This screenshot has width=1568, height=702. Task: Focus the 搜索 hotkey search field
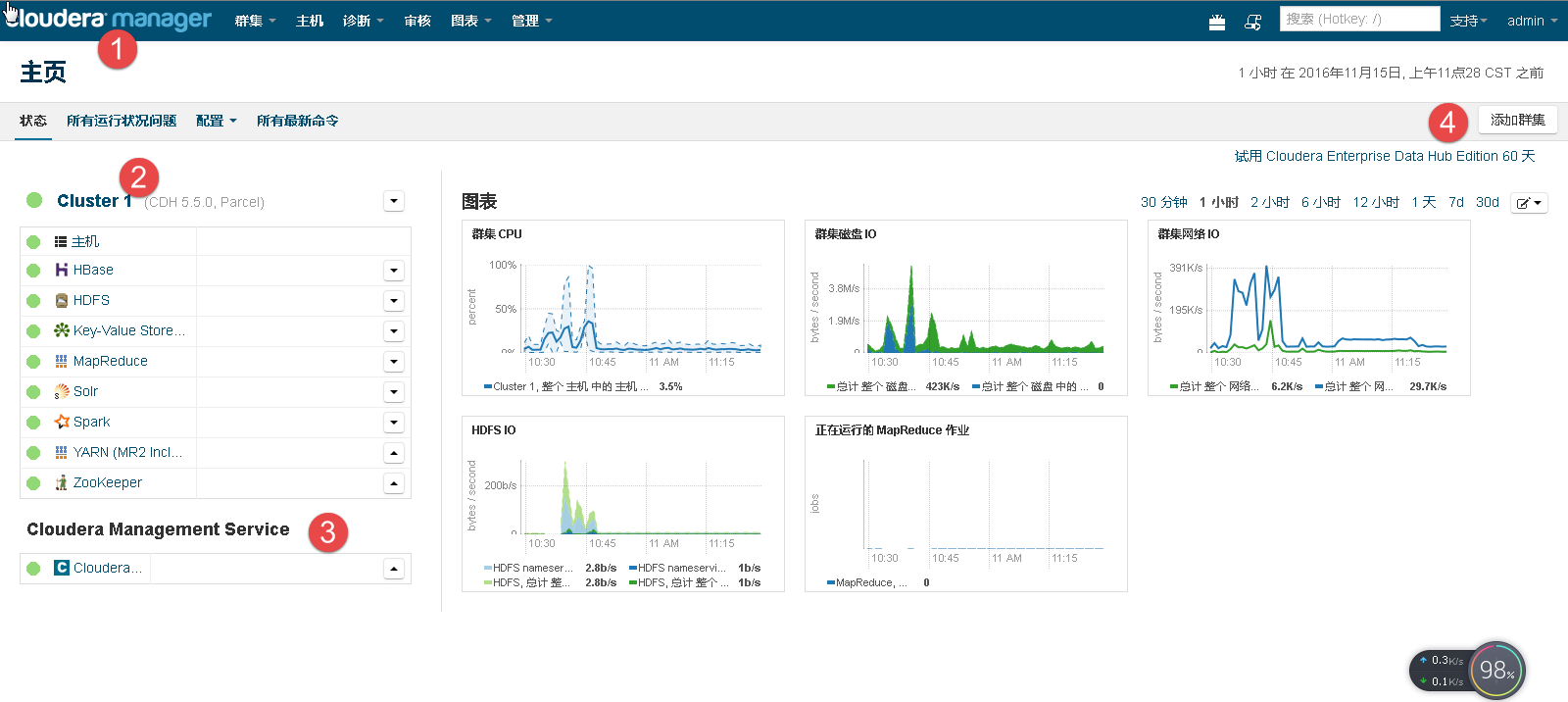[x=1359, y=19]
